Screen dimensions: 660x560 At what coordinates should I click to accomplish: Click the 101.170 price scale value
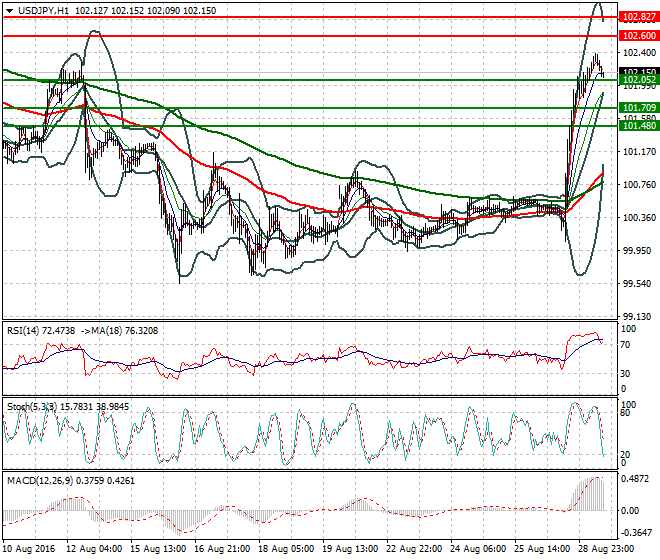coord(639,152)
